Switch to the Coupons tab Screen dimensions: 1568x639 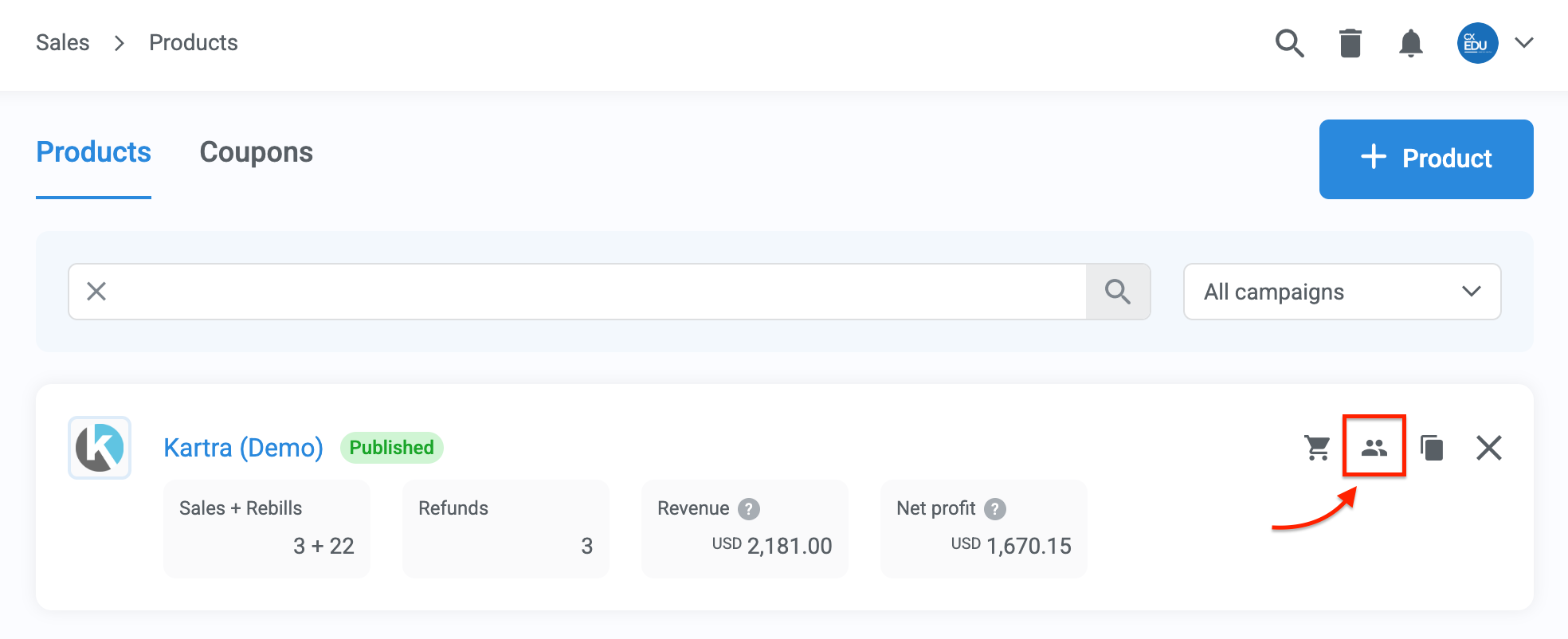257,152
